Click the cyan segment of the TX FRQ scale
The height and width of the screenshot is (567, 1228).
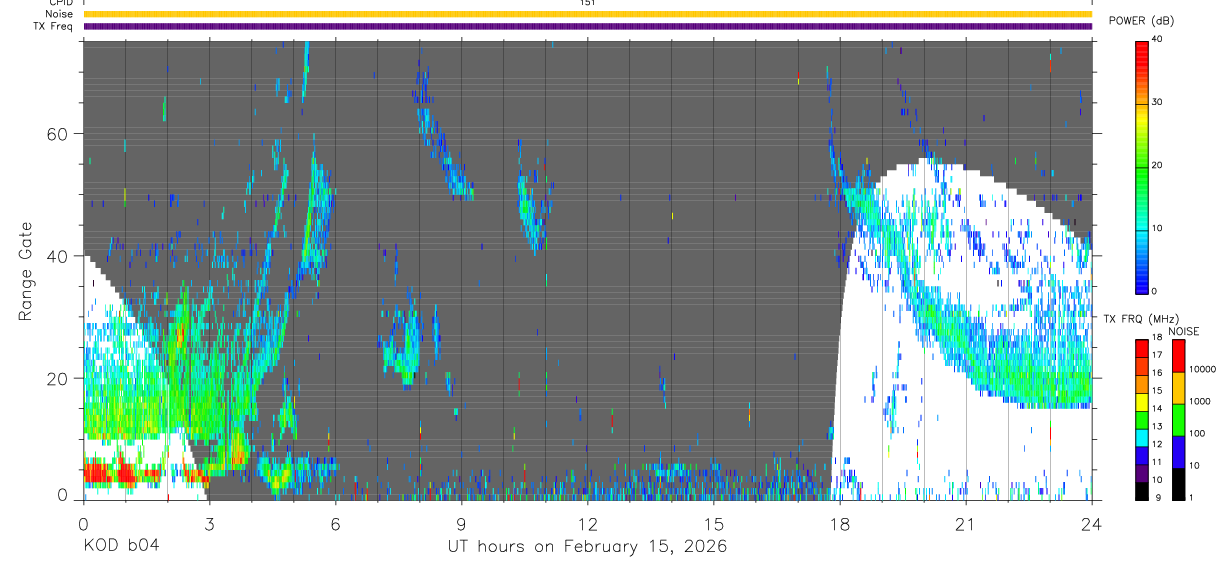click(1141, 437)
